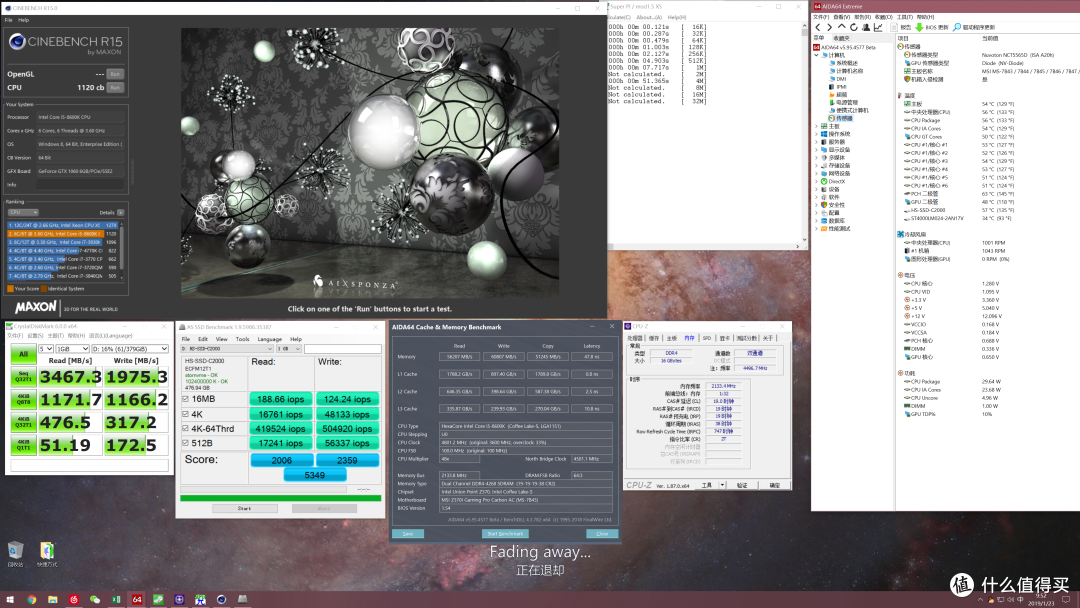This screenshot has height=608, width=1080.
Task: Toggle 4K test checkbox in AS SSD
Action: pos(185,414)
